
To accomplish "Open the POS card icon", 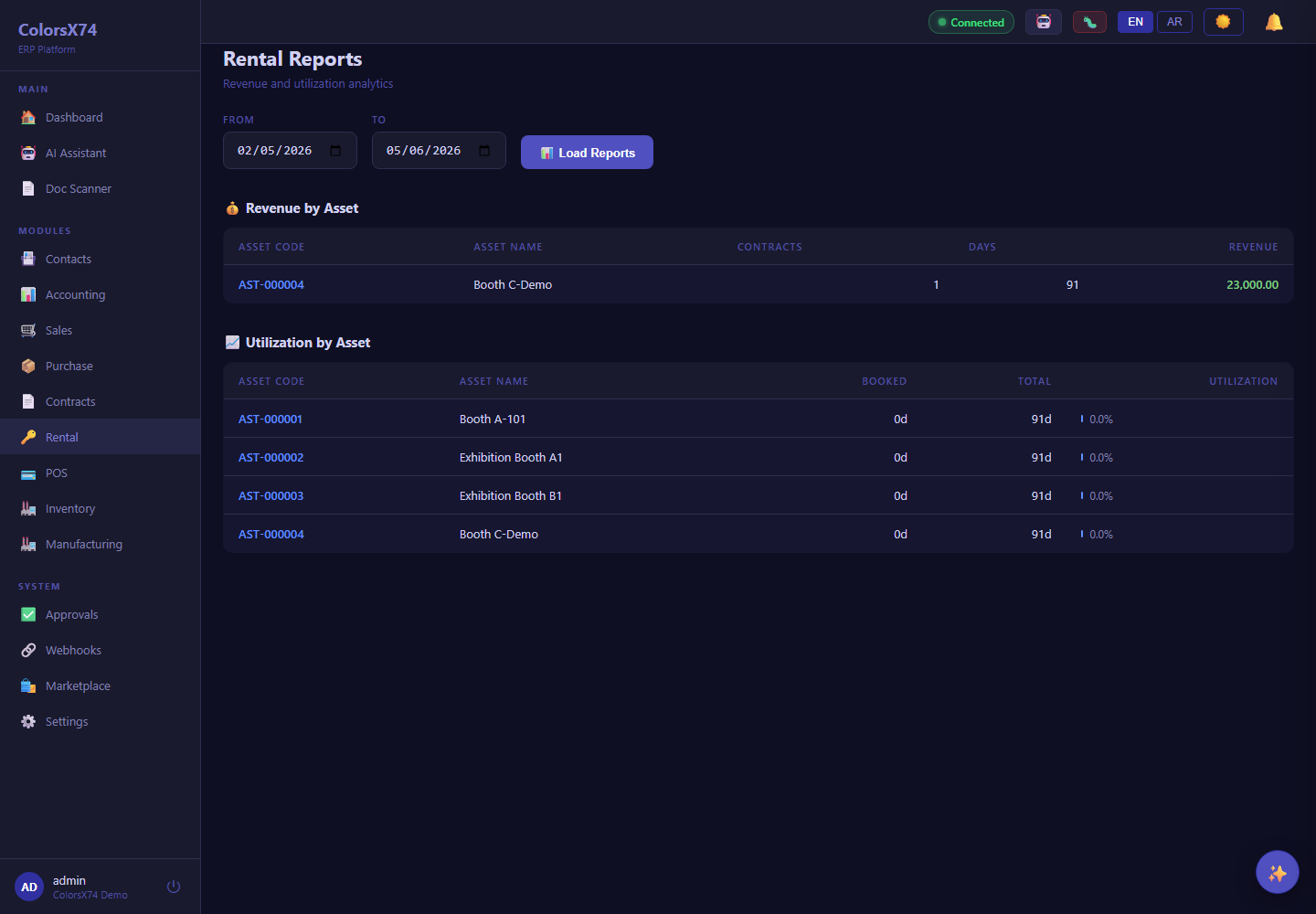I will click(28, 473).
